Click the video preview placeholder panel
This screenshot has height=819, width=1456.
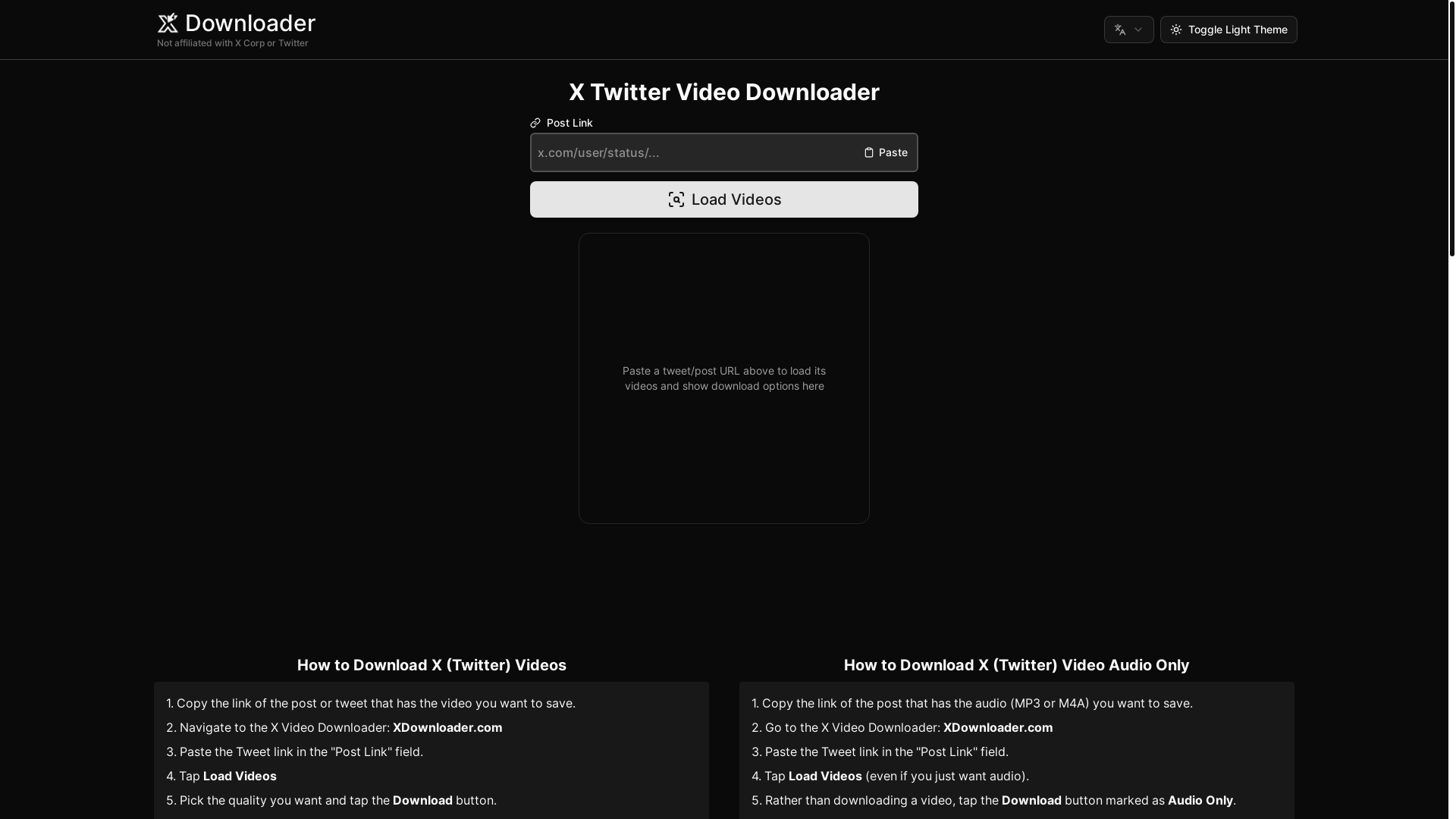pyautogui.click(x=724, y=378)
